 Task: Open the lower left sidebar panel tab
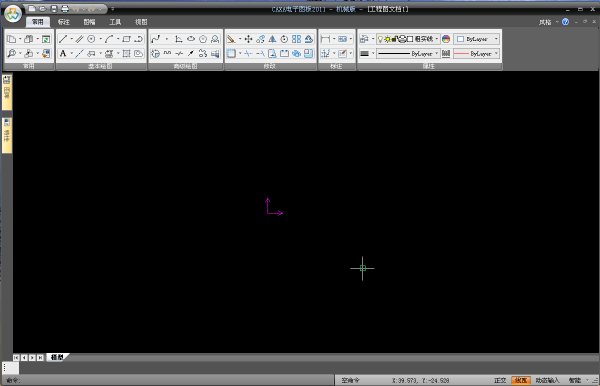tap(7, 135)
